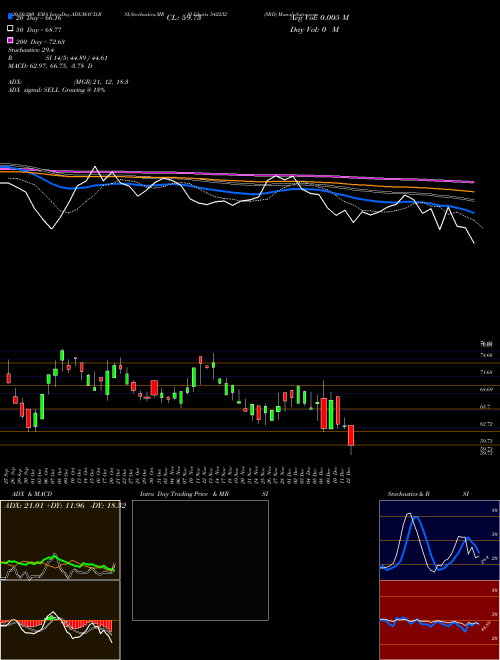Click the 'Intra Day Trading Price & MR' title

[184, 494]
